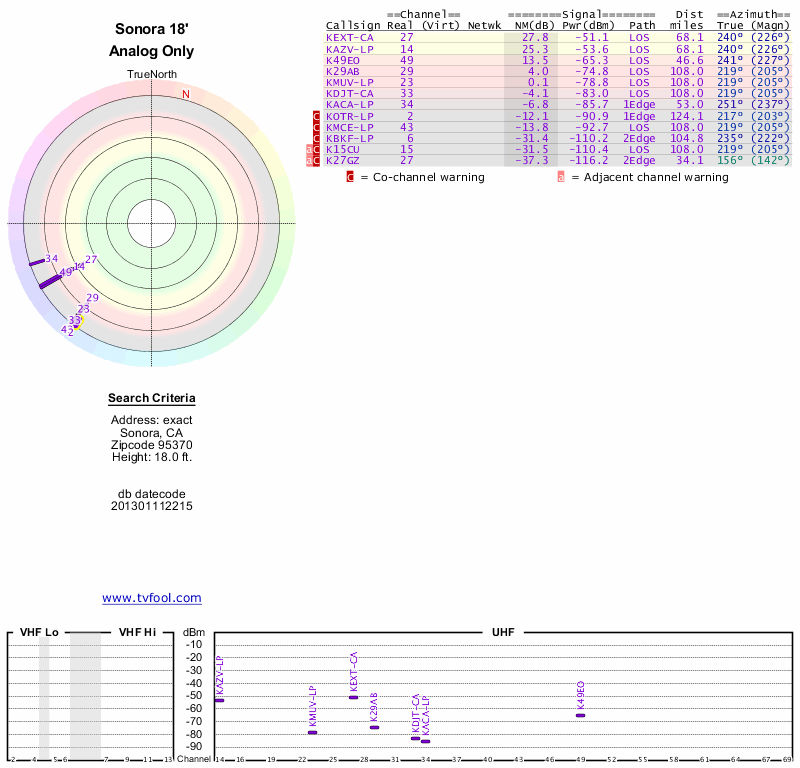Select the KAZV-LP callsign row
Image resolution: width=800 pixels, height=768 pixels.
click(x=349, y=49)
